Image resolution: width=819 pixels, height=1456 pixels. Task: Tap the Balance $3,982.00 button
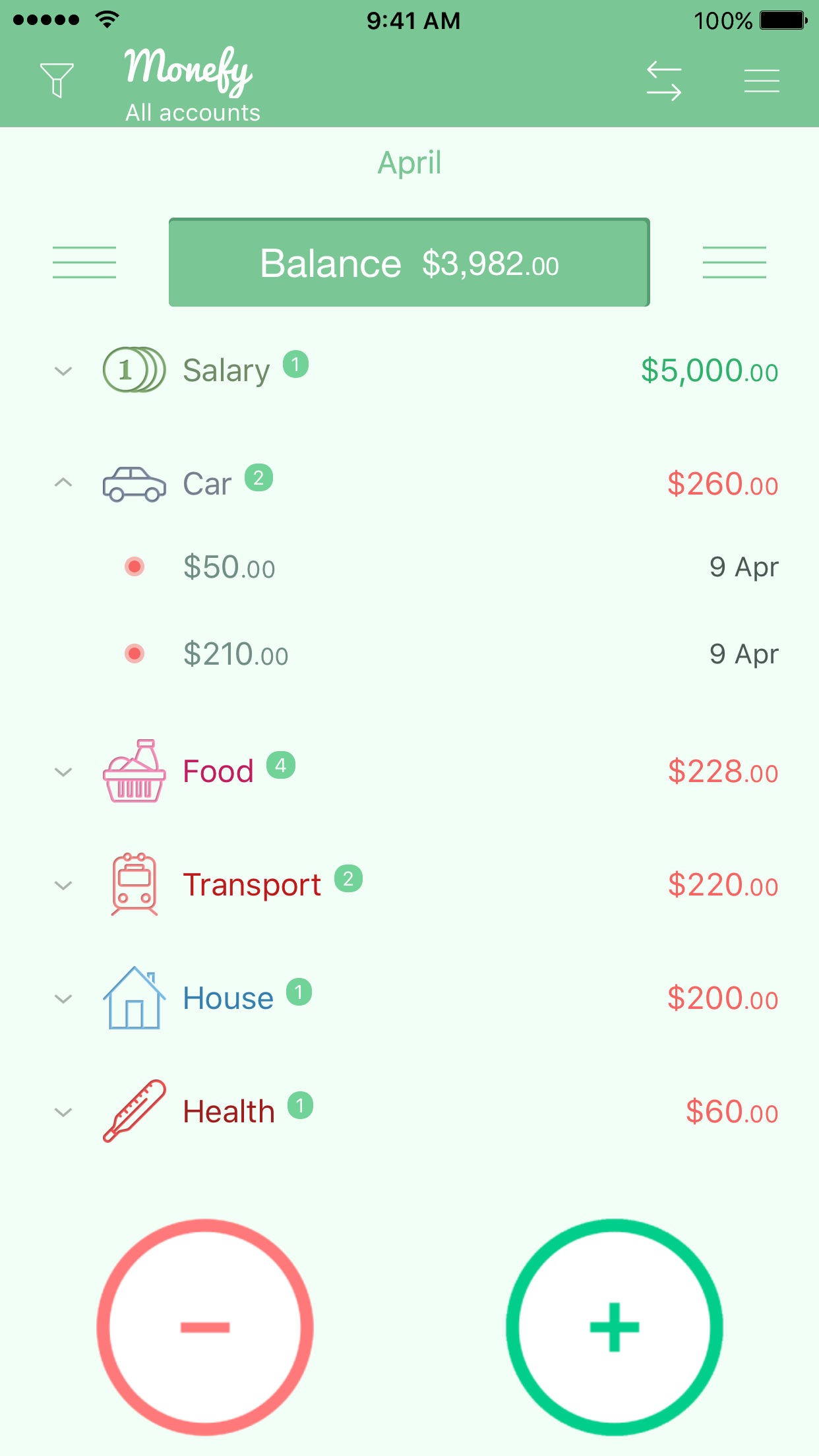409,262
